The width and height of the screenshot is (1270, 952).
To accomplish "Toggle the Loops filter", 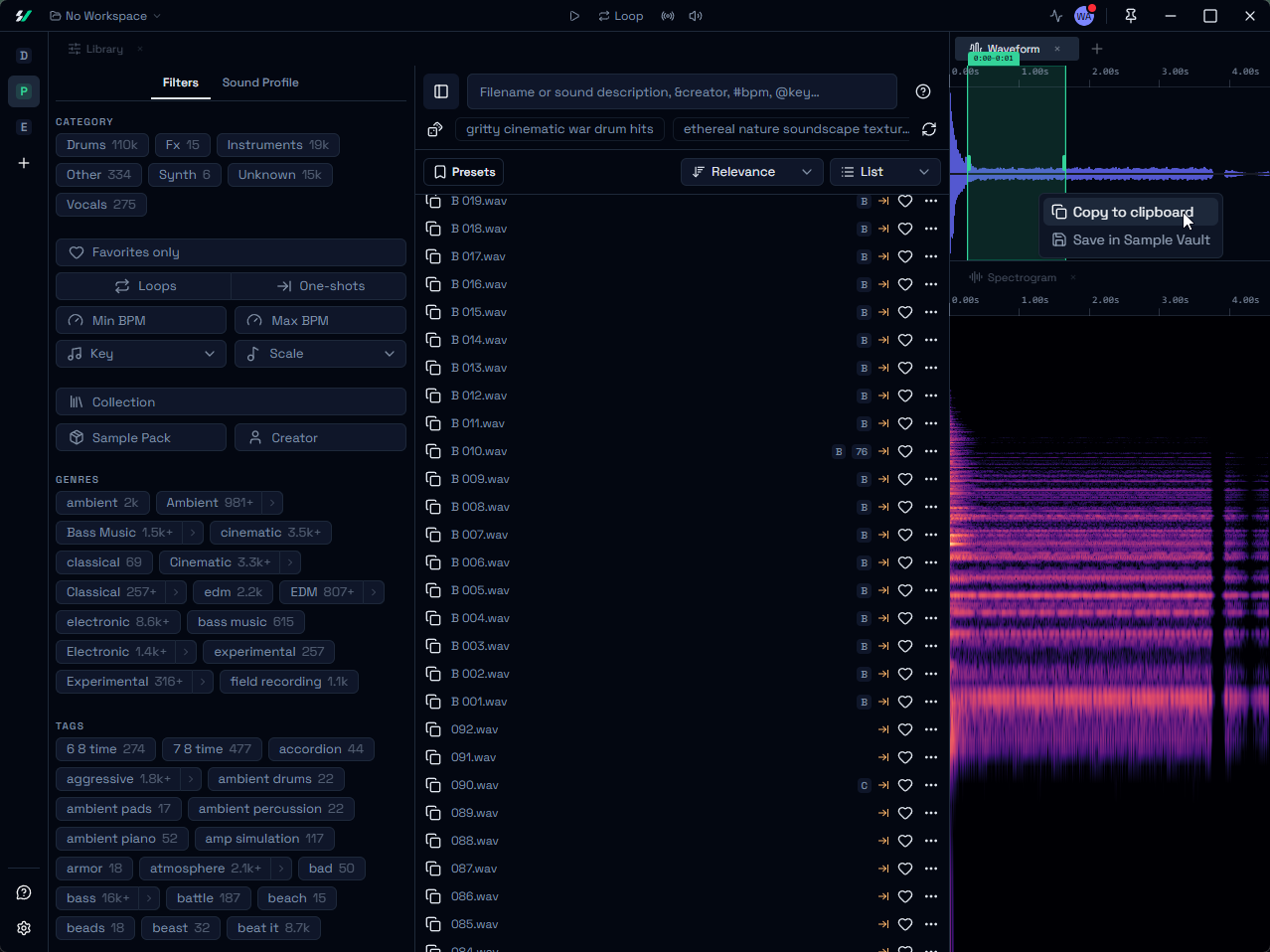I will [x=144, y=286].
